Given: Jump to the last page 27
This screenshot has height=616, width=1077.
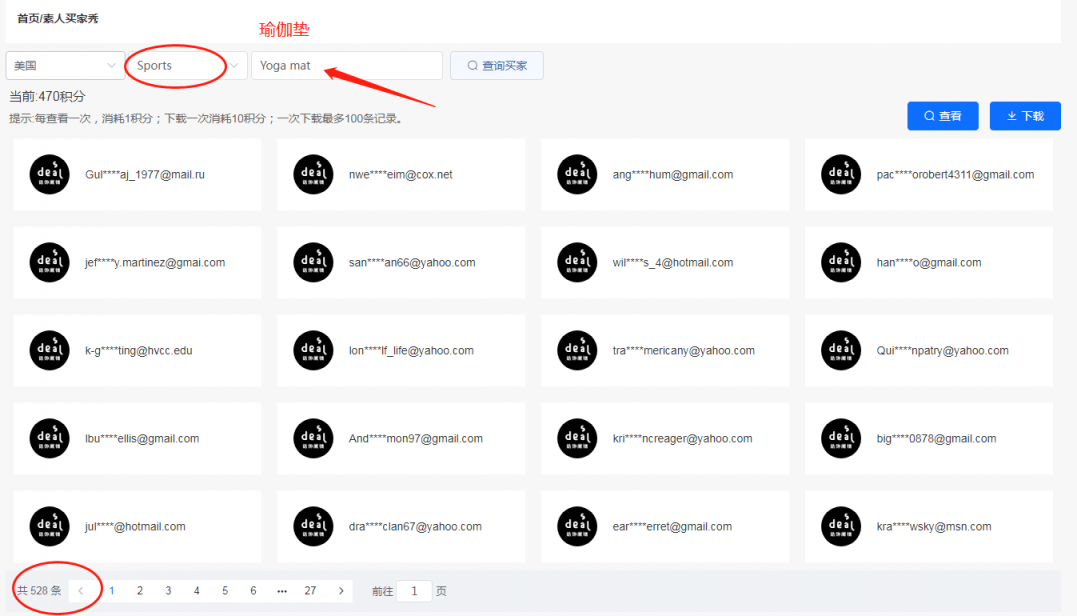Looking at the screenshot, I should pos(310,591).
